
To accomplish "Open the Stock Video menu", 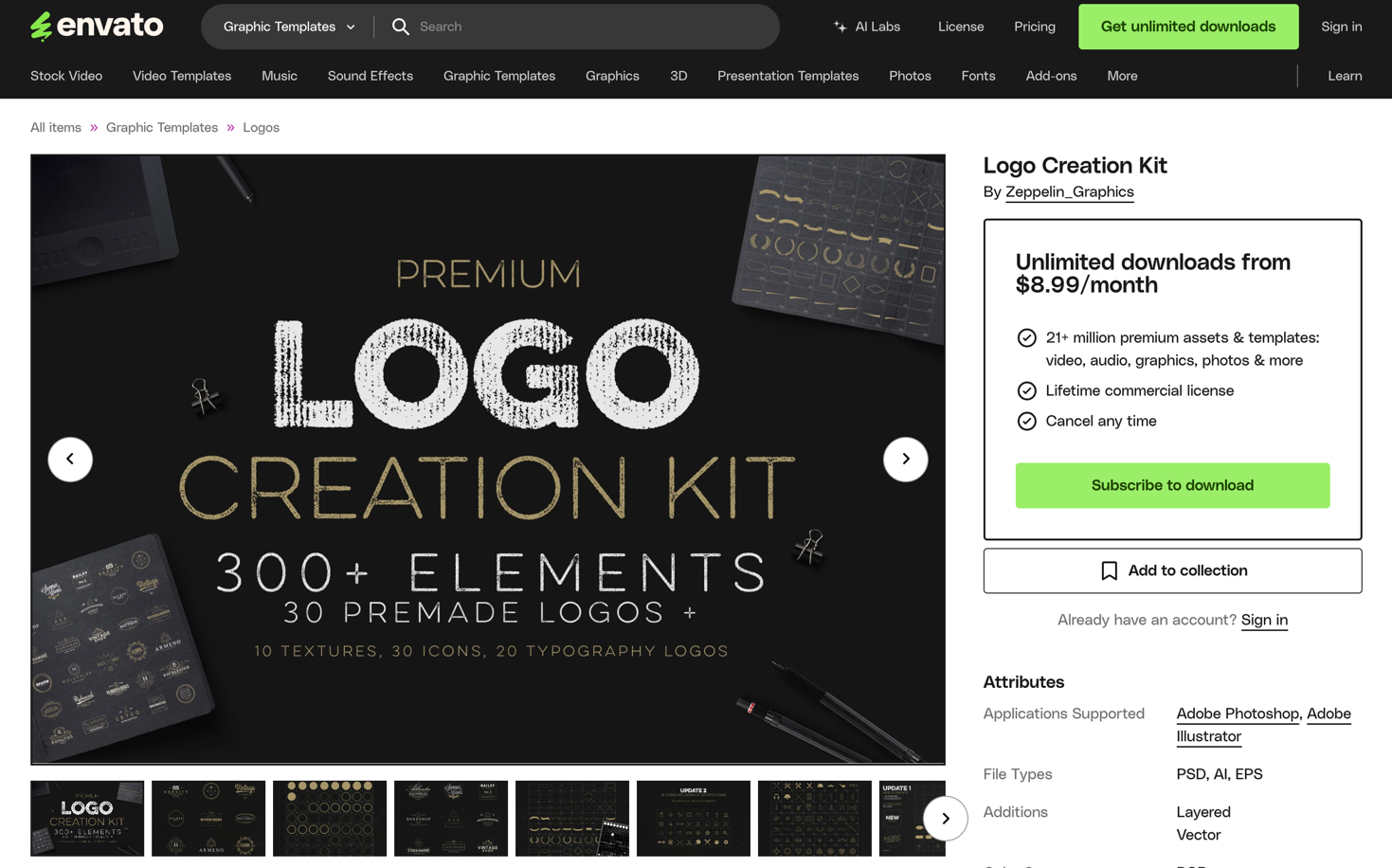I will click(66, 76).
